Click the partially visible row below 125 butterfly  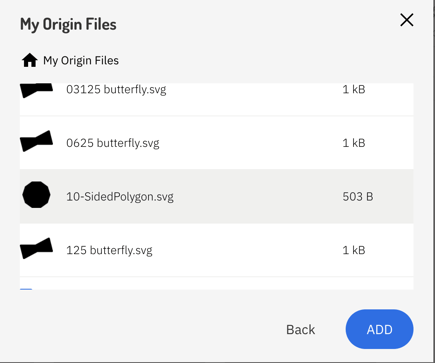pos(217,283)
